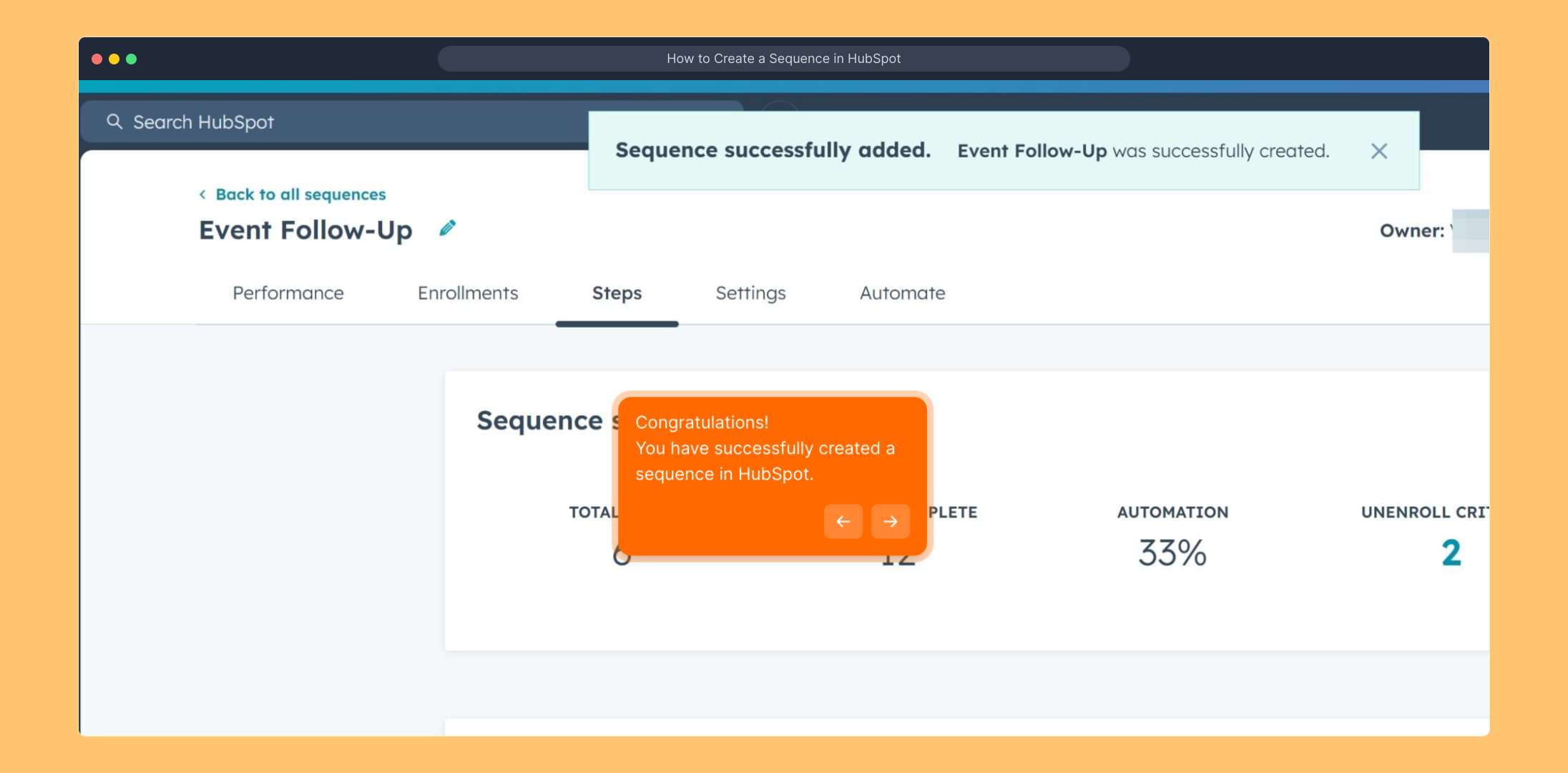Screen dimensions: 1568x773
Task: Open the Enrollments tab
Action: 468,293
